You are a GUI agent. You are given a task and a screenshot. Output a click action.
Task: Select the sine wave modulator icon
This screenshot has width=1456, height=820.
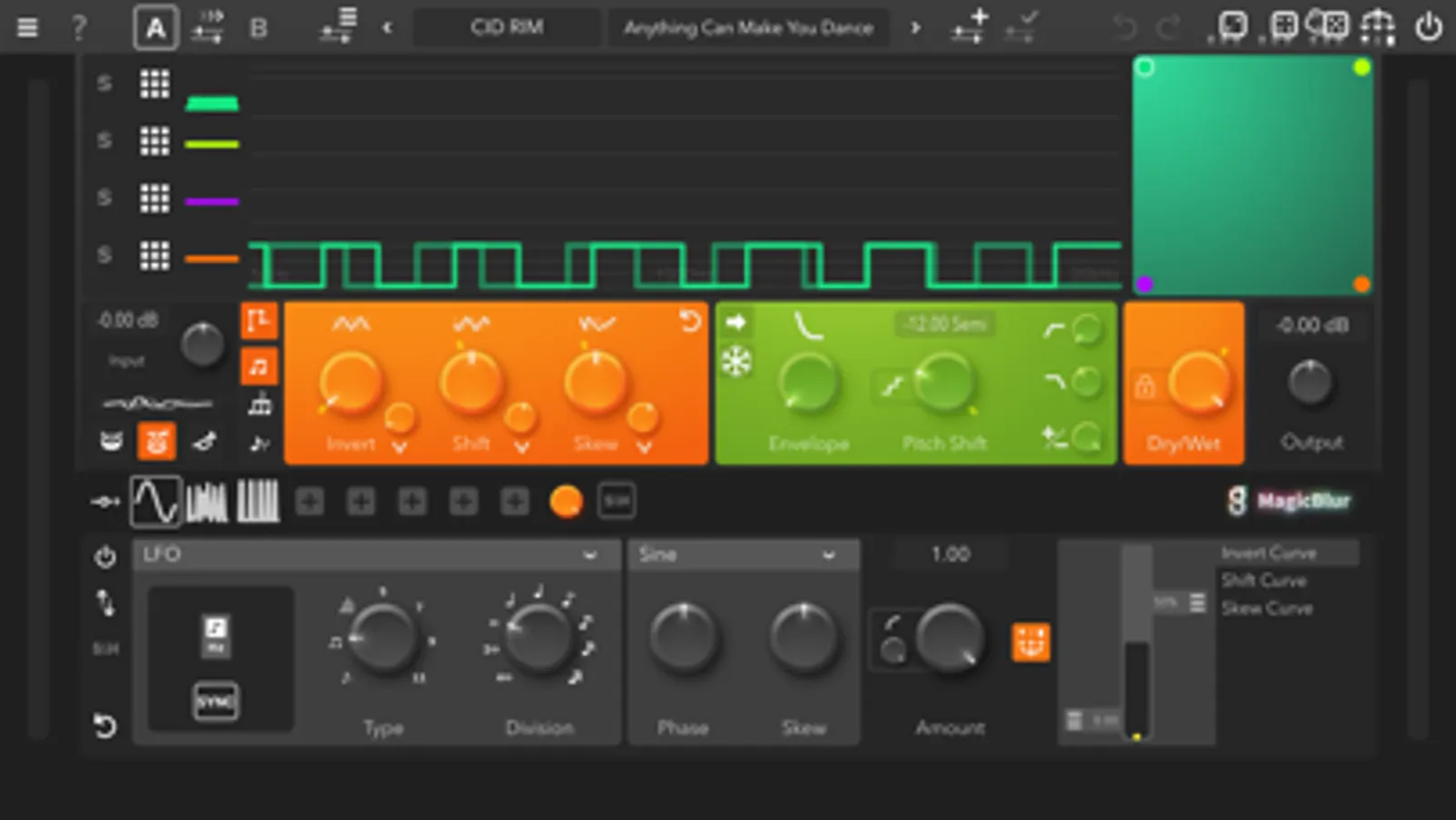coord(156,501)
